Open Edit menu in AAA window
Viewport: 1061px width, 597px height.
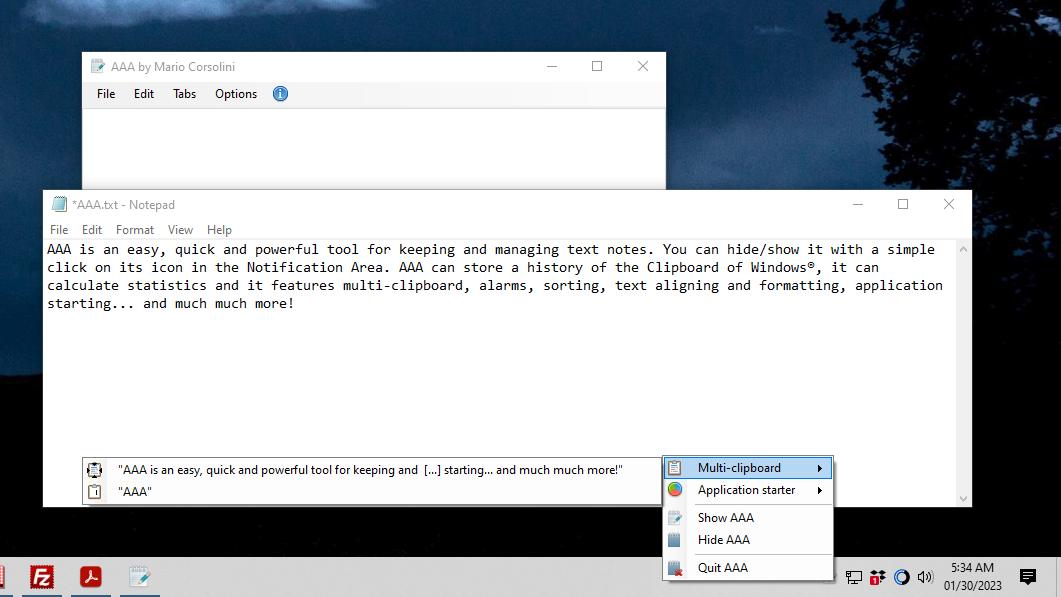point(143,94)
